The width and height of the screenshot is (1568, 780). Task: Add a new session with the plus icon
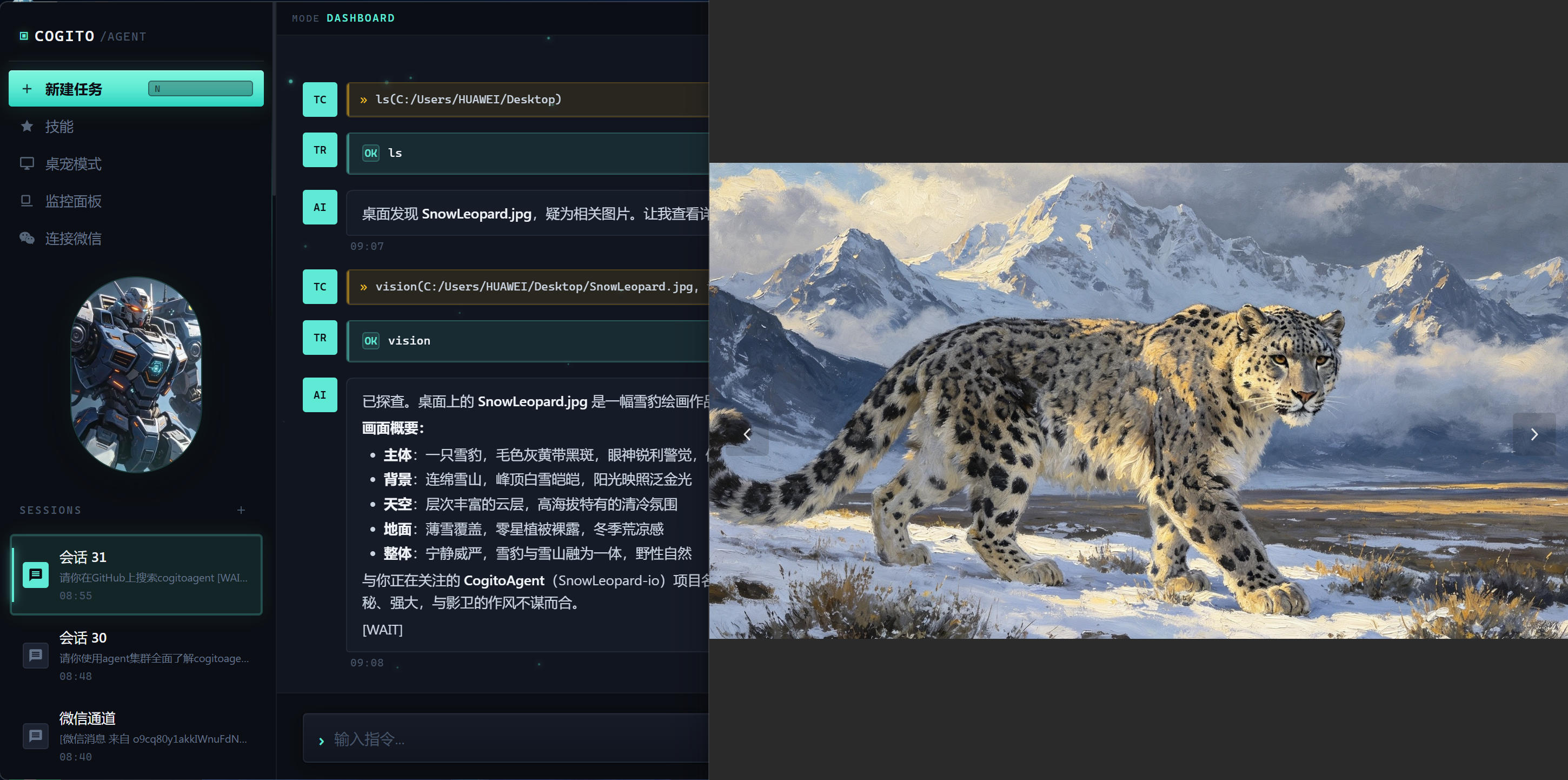coord(241,510)
